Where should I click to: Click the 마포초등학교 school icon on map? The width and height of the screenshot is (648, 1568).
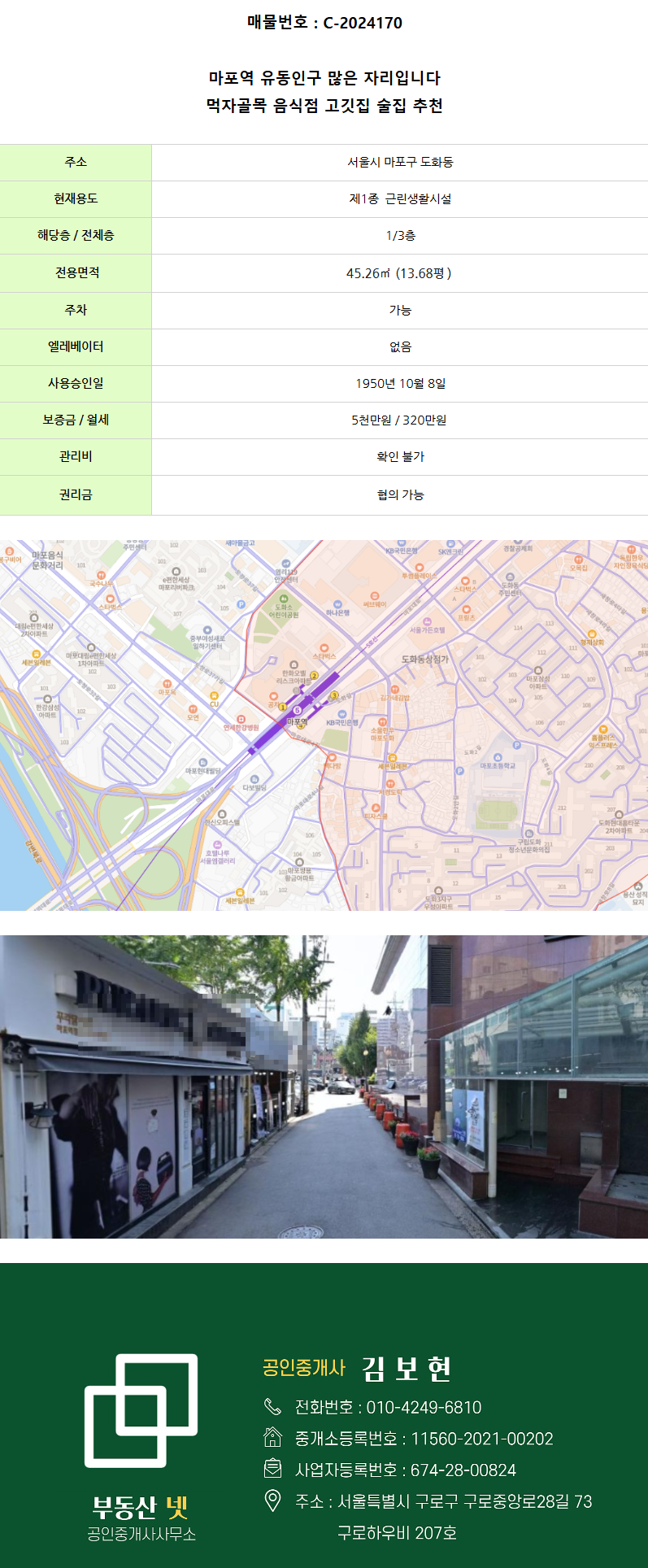tap(516, 746)
